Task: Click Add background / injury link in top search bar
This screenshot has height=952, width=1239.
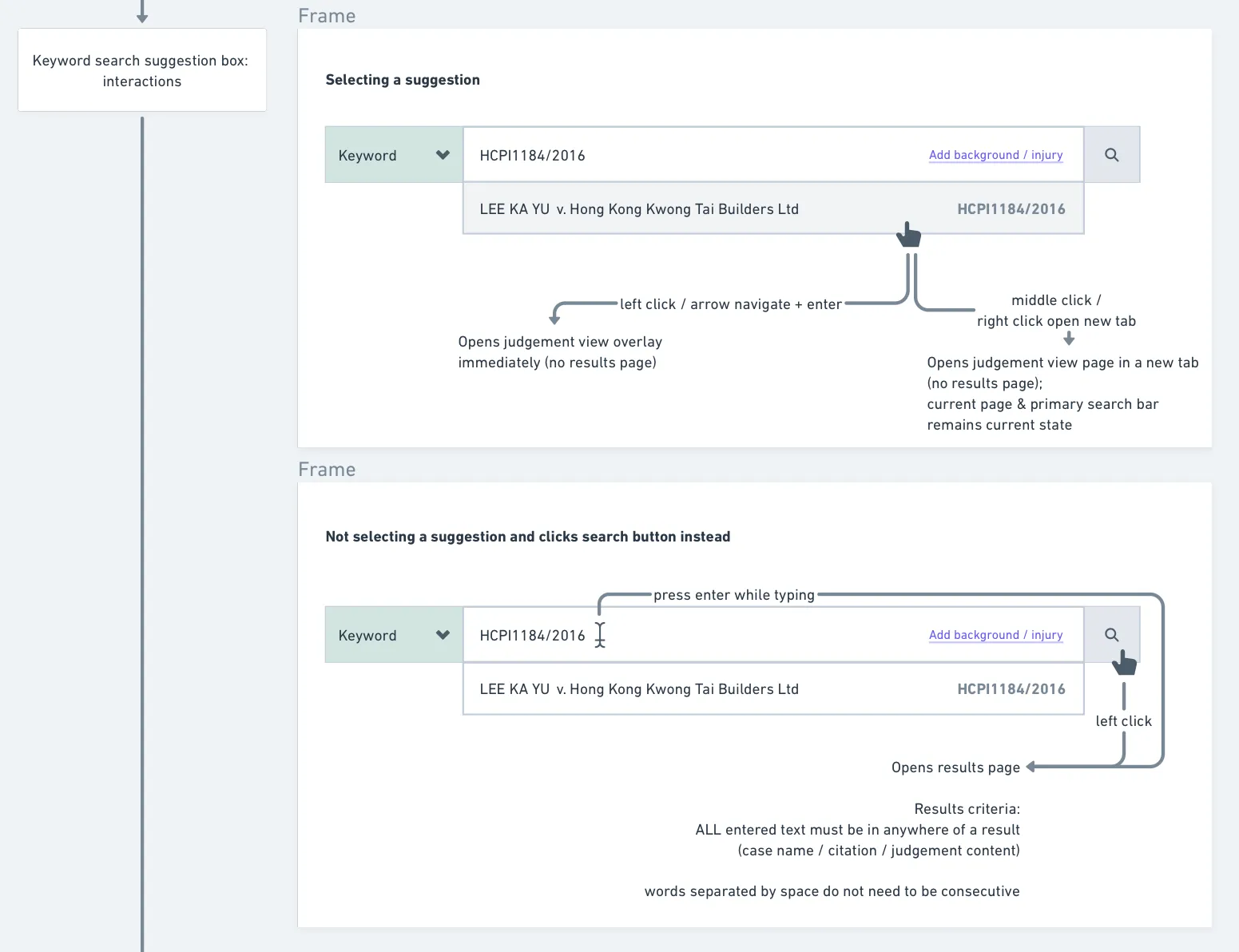Action: [995, 155]
